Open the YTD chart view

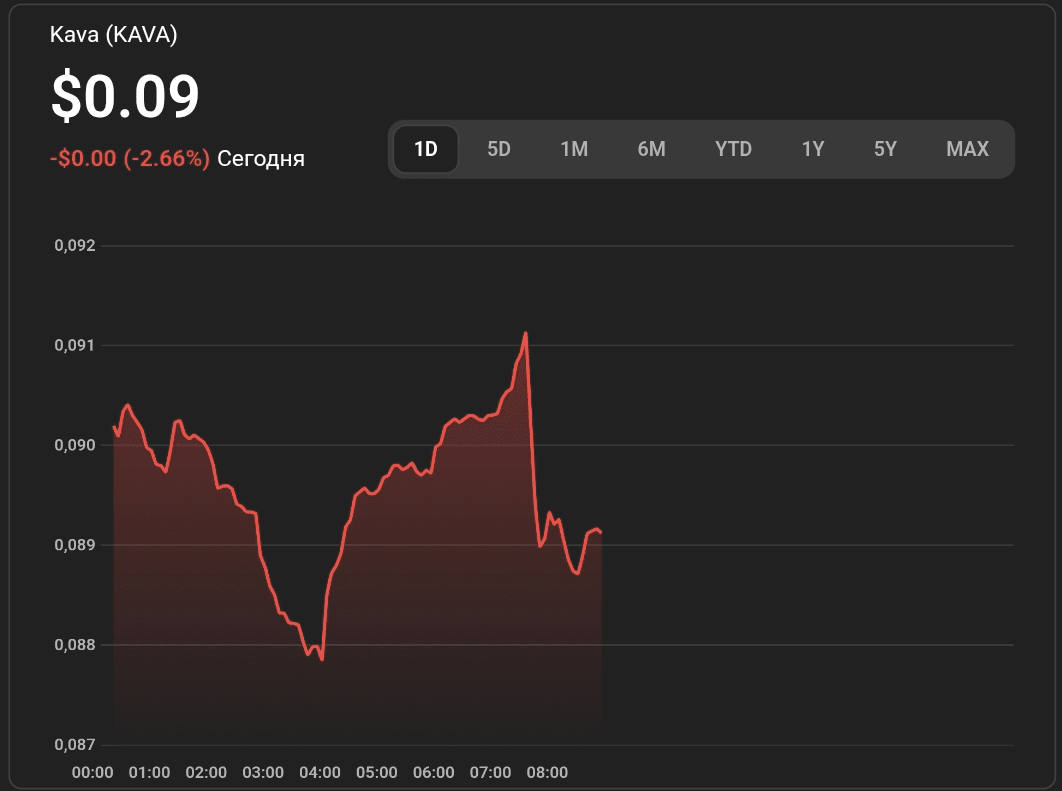coord(734,149)
